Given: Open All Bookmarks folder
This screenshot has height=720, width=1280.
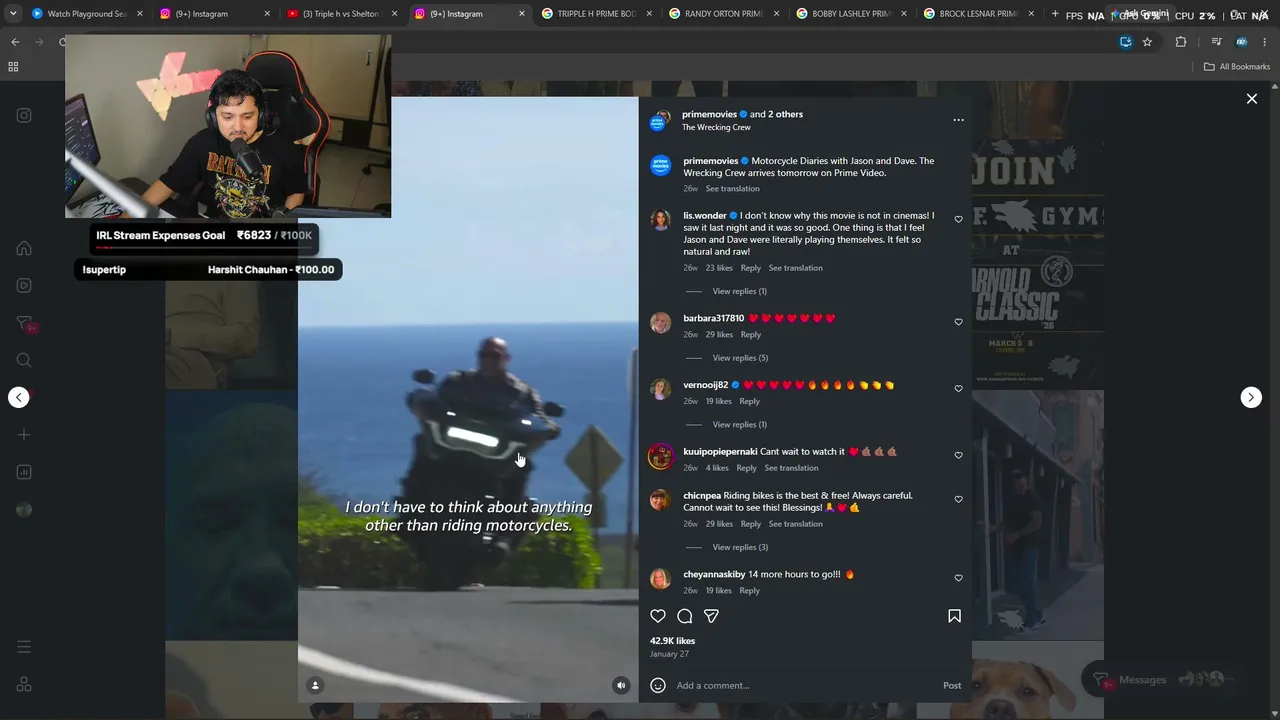Looking at the screenshot, I should [1237, 67].
